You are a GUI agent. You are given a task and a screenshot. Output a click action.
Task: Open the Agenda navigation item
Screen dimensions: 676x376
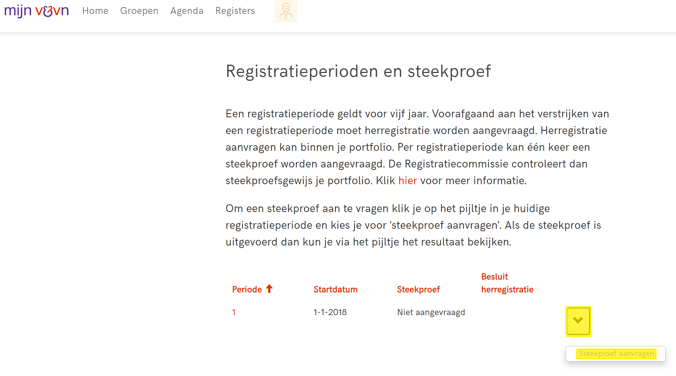[187, 11]
